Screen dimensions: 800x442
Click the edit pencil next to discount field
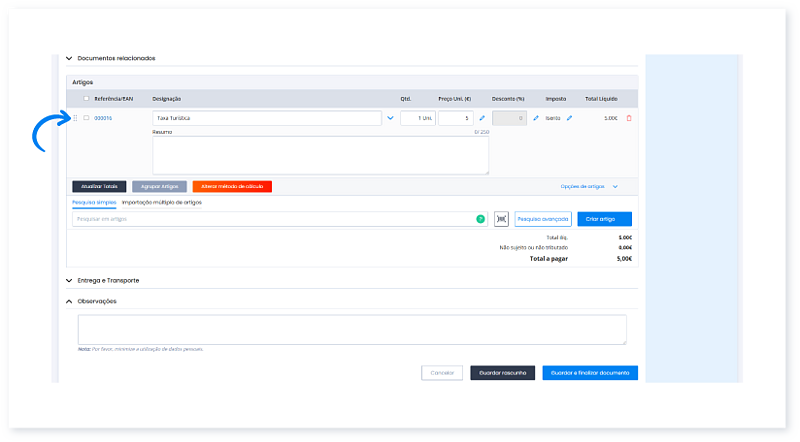(536, 118)
